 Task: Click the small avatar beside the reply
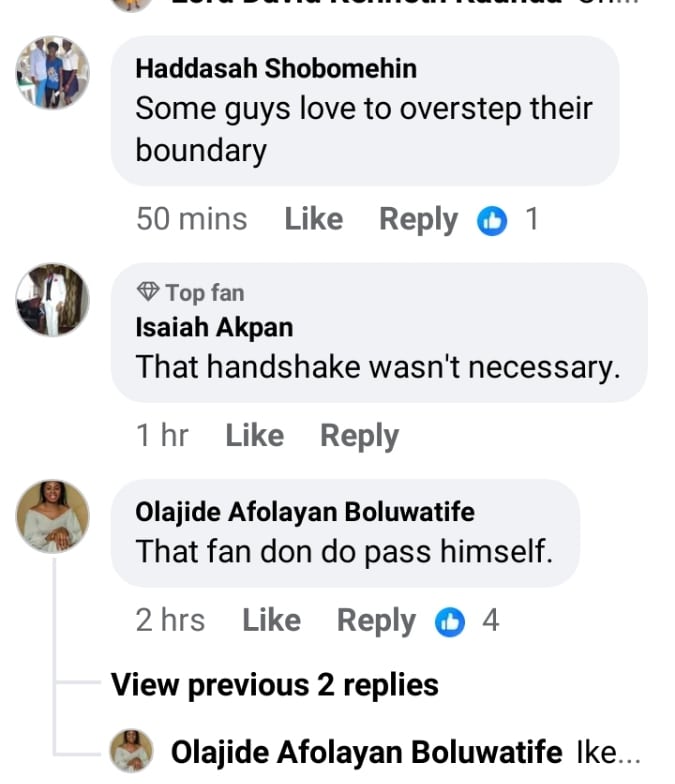(131, 750)
